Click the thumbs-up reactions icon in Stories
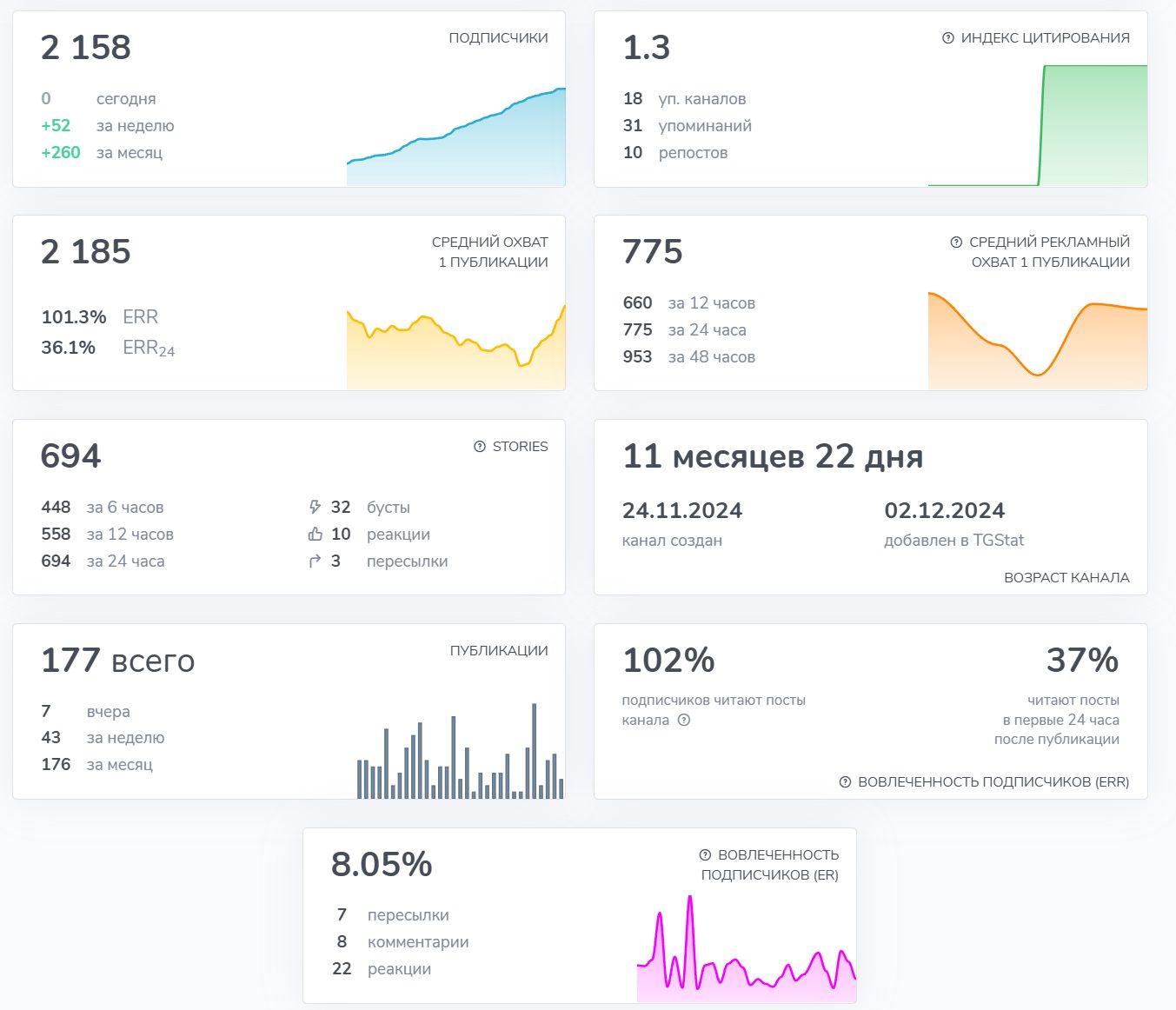Screen dimensions: 1176x1010 click(x=315, y=535)
